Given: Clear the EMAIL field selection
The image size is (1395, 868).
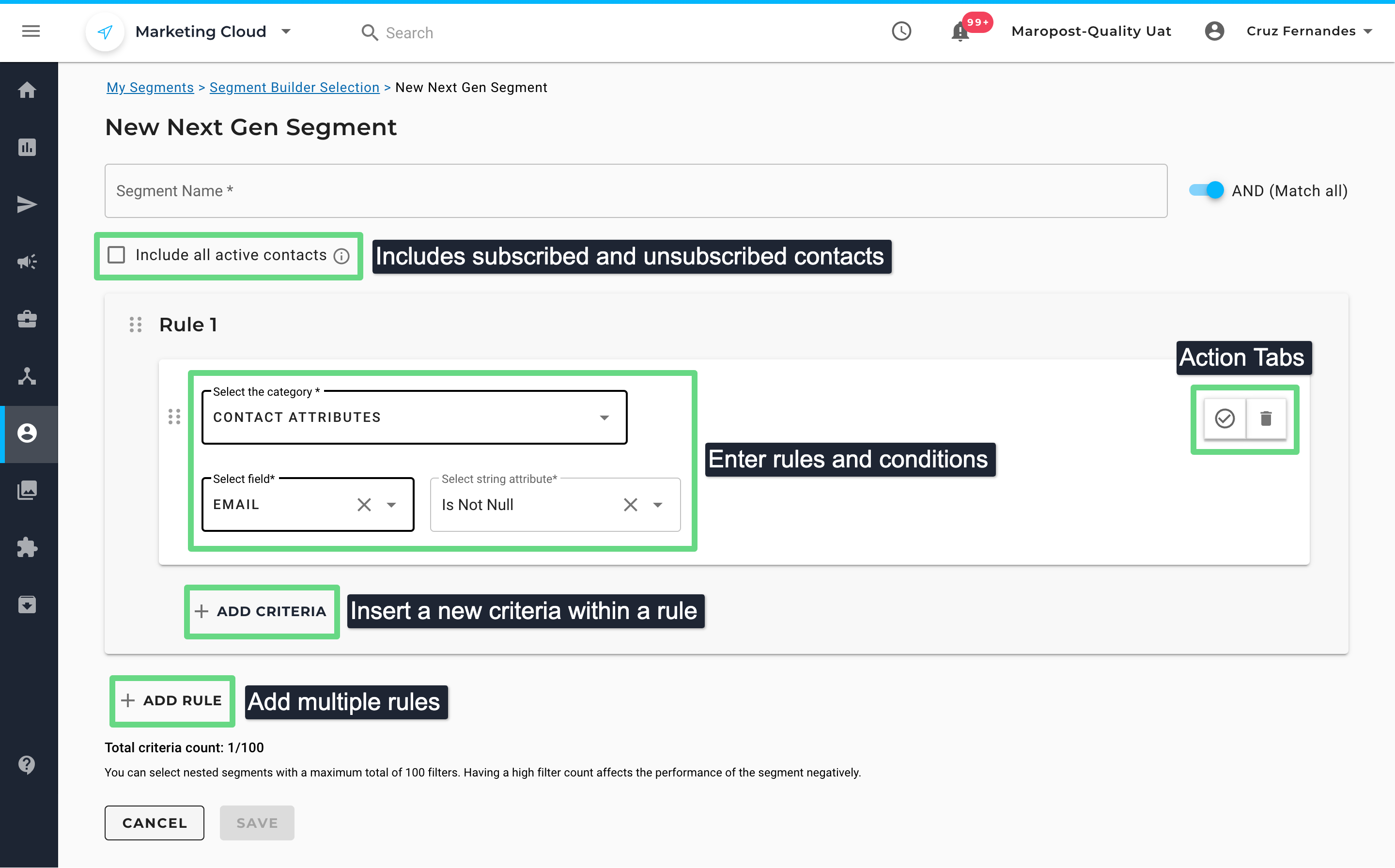Looking at the screenshot, I should 364,505.
